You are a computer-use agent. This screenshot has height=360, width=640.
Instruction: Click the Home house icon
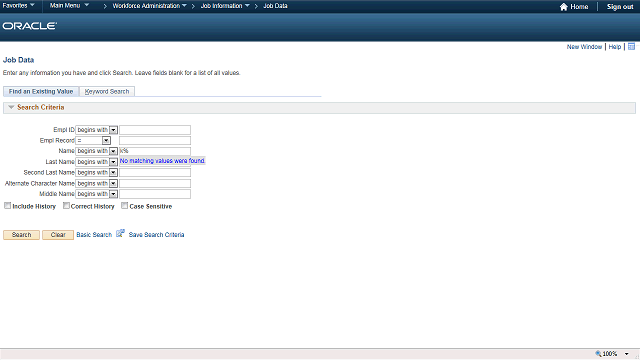point(564,7)
